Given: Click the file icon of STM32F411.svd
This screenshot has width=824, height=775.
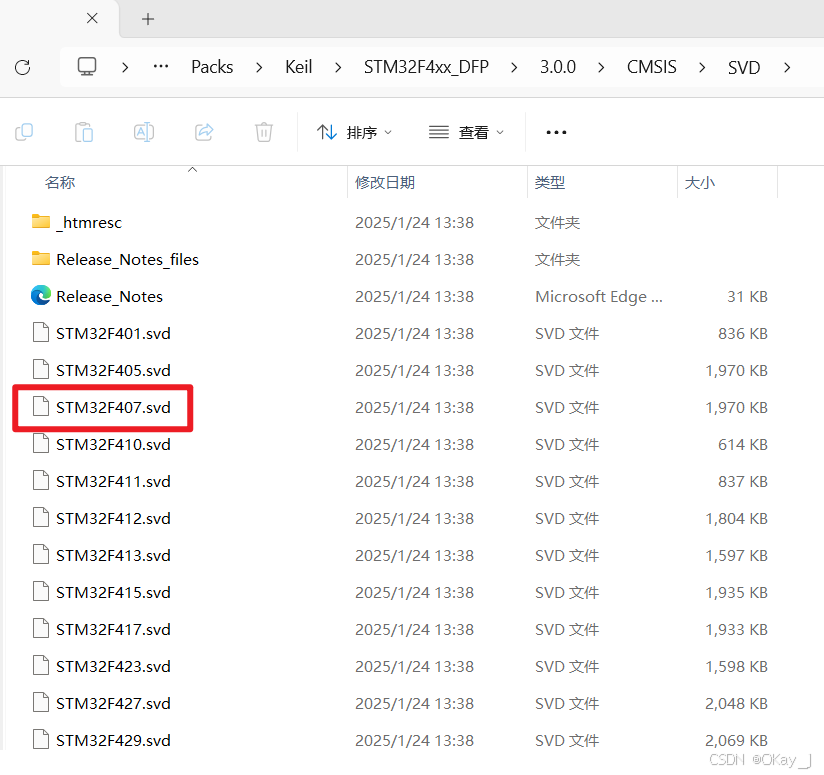Looking at the screenshot, I should 41,480.
